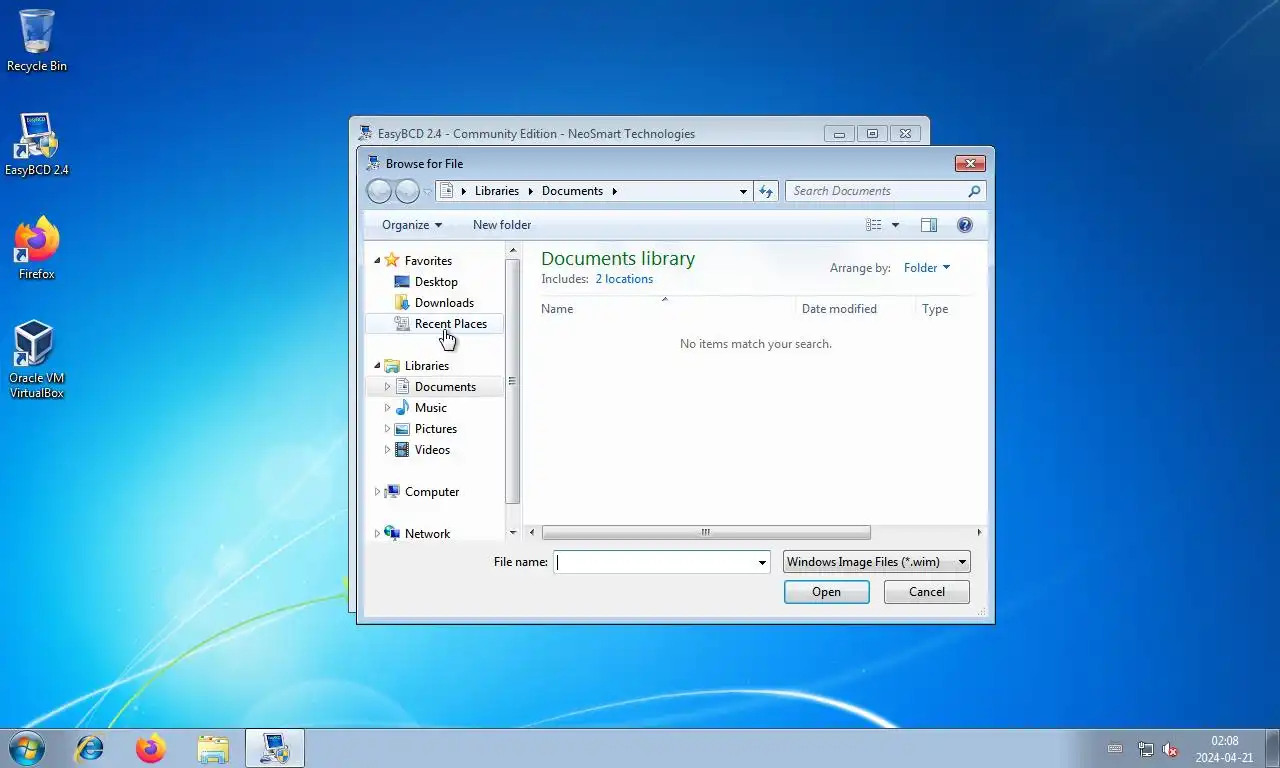Collapse the Libraries group
This screenshot has height=768, width=1280.
tap(377, 366)
